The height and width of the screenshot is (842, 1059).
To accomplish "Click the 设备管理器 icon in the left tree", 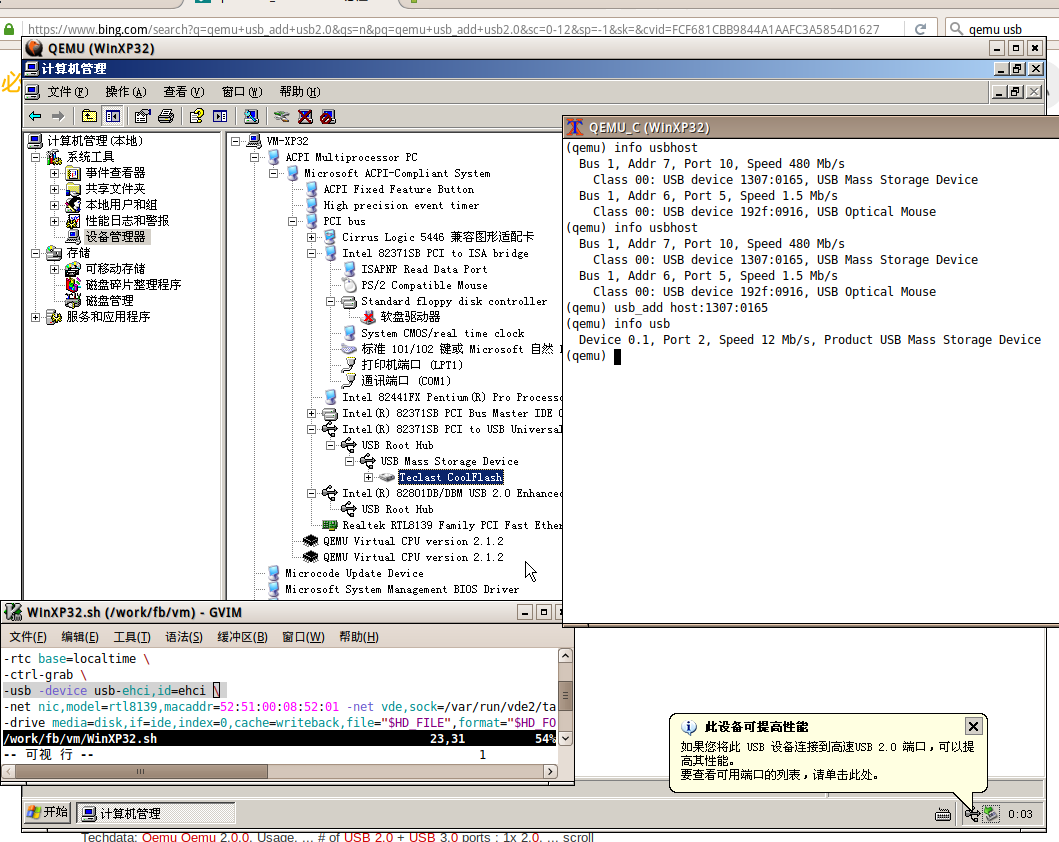I will pyautogui.click(x=73, y=237).
